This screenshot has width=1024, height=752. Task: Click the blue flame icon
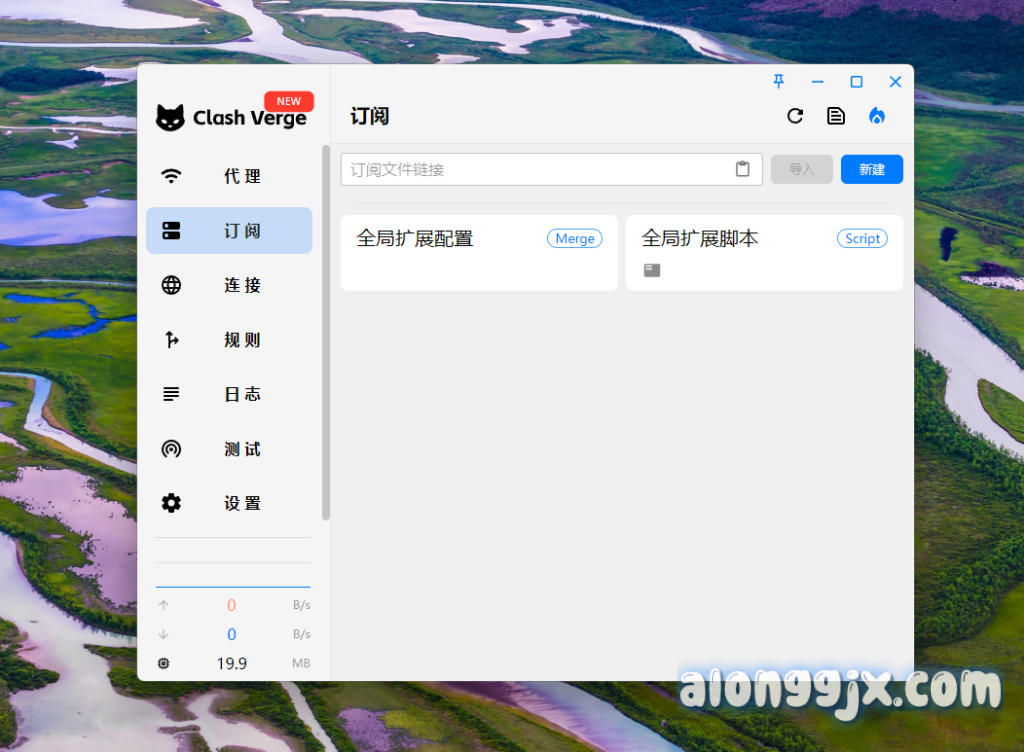pos(877,116)
